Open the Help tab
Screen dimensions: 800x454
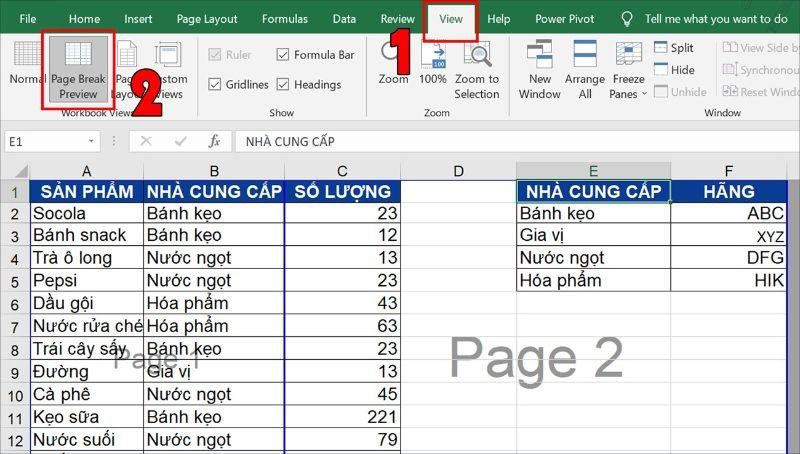coord(498,19)
